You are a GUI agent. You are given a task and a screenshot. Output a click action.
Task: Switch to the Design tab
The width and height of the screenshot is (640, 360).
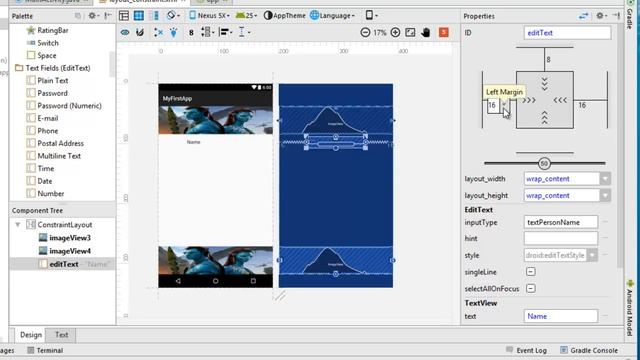point(31,335)
